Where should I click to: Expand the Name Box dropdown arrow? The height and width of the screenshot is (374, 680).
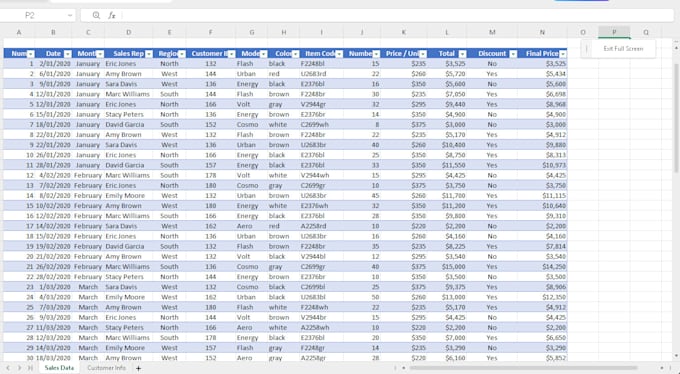pos(70,15)
